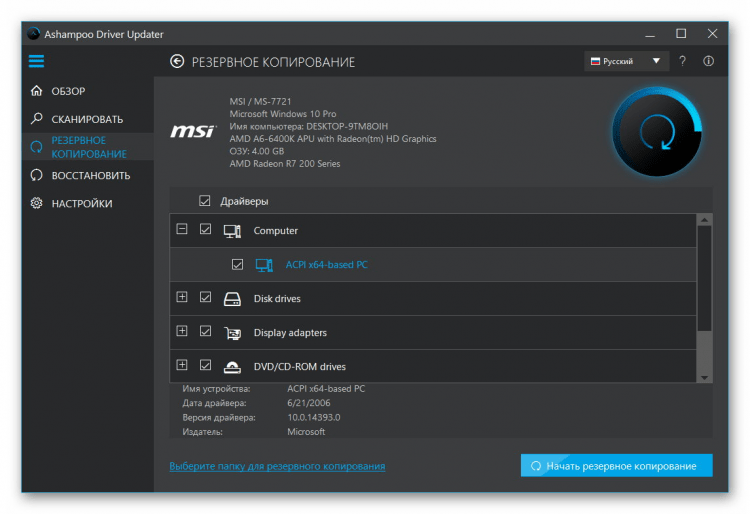The height and width of the screenshot is (514, 750).
Task: Click Начать резервное копирование button
Action: coord(617,465)
